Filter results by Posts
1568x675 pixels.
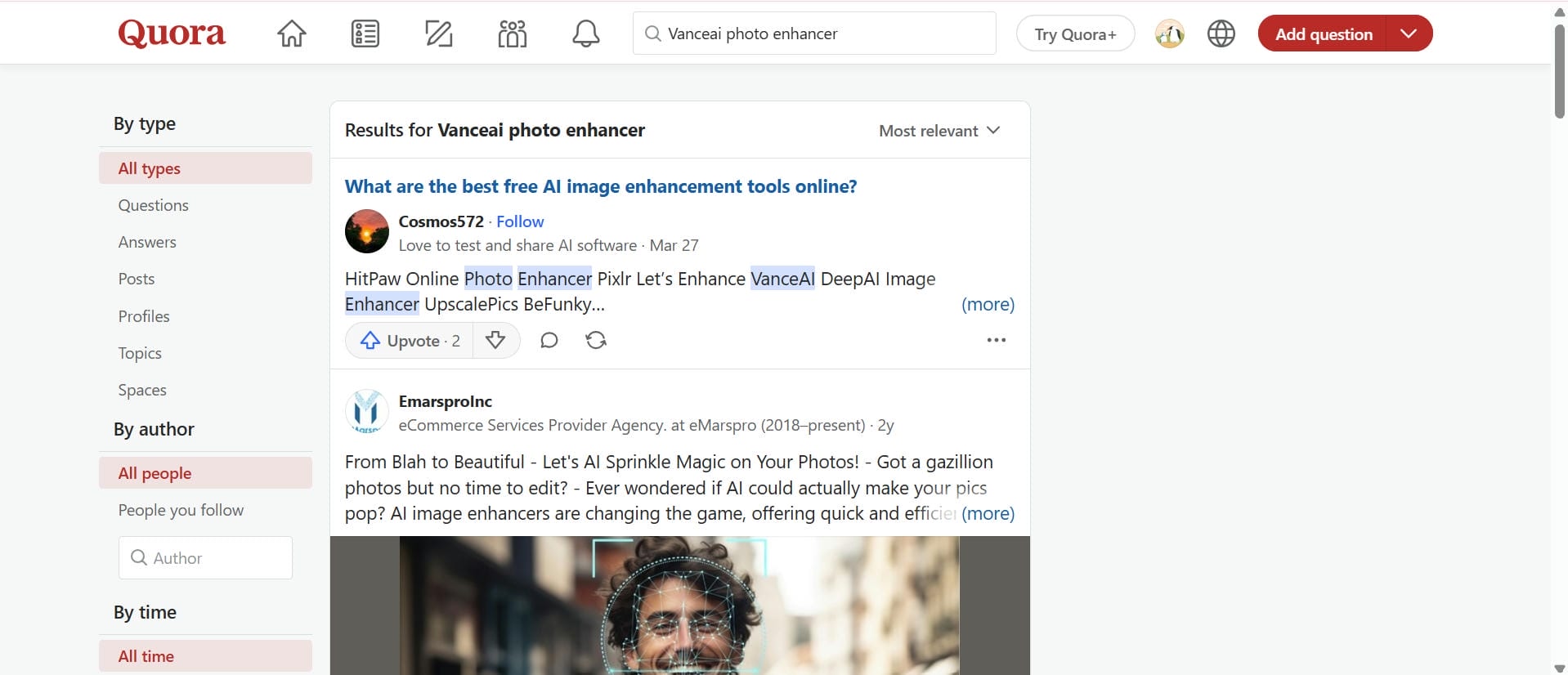click(205, 279)
